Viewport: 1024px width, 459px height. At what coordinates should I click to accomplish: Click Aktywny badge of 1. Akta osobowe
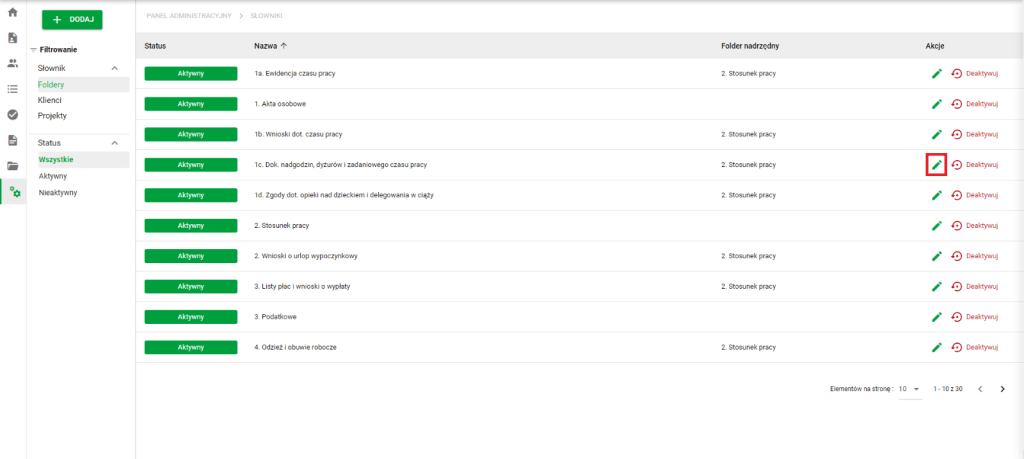coord(191,104)
